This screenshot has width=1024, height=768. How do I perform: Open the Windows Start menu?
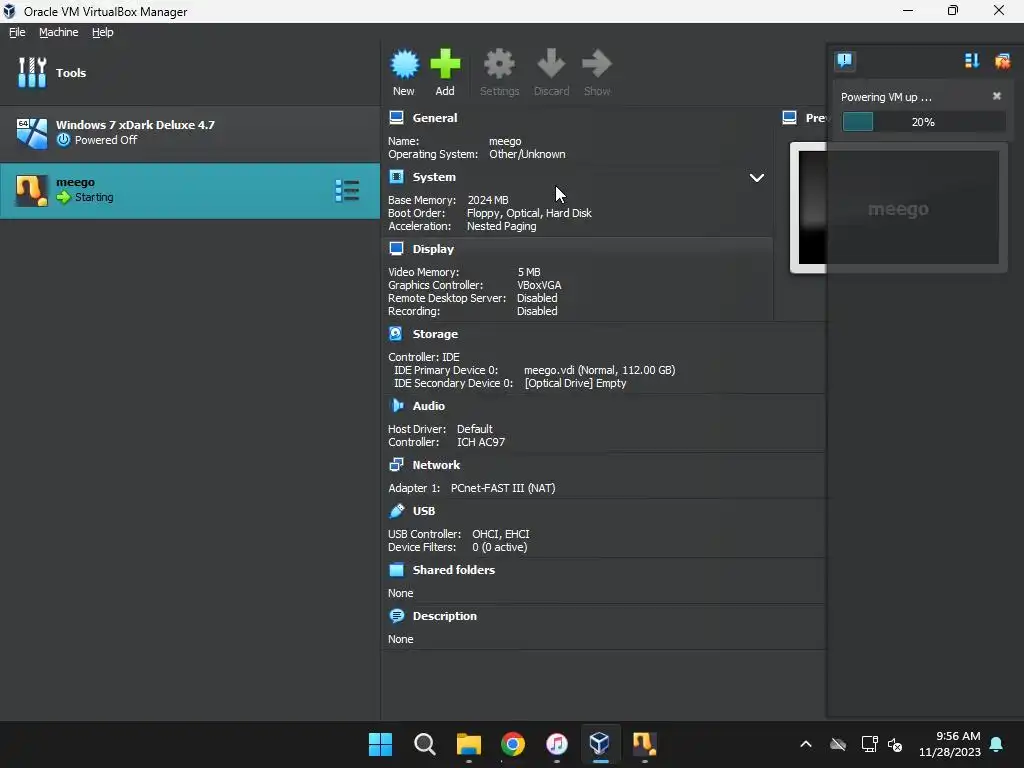pyautogui.click(x=380, y=744)
